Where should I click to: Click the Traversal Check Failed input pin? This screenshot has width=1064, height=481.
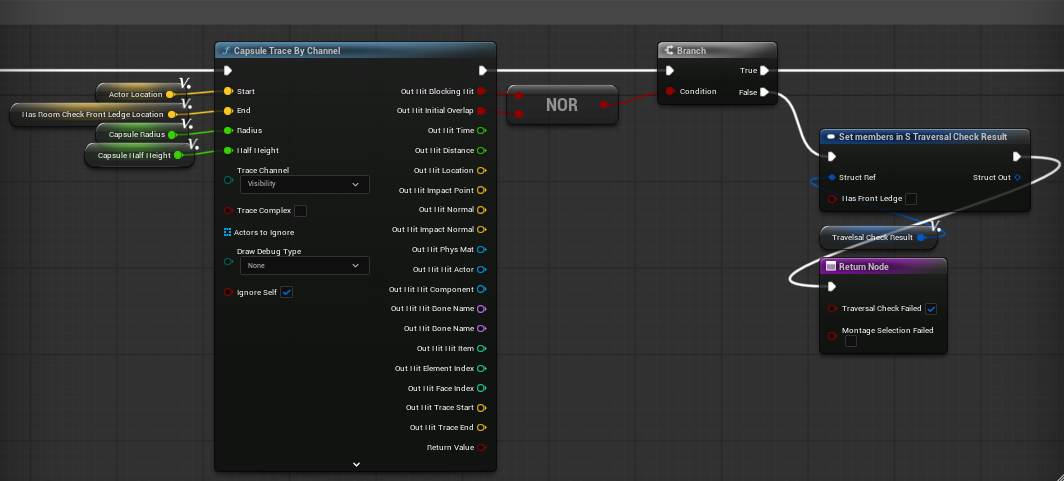[x=832, y=309]
